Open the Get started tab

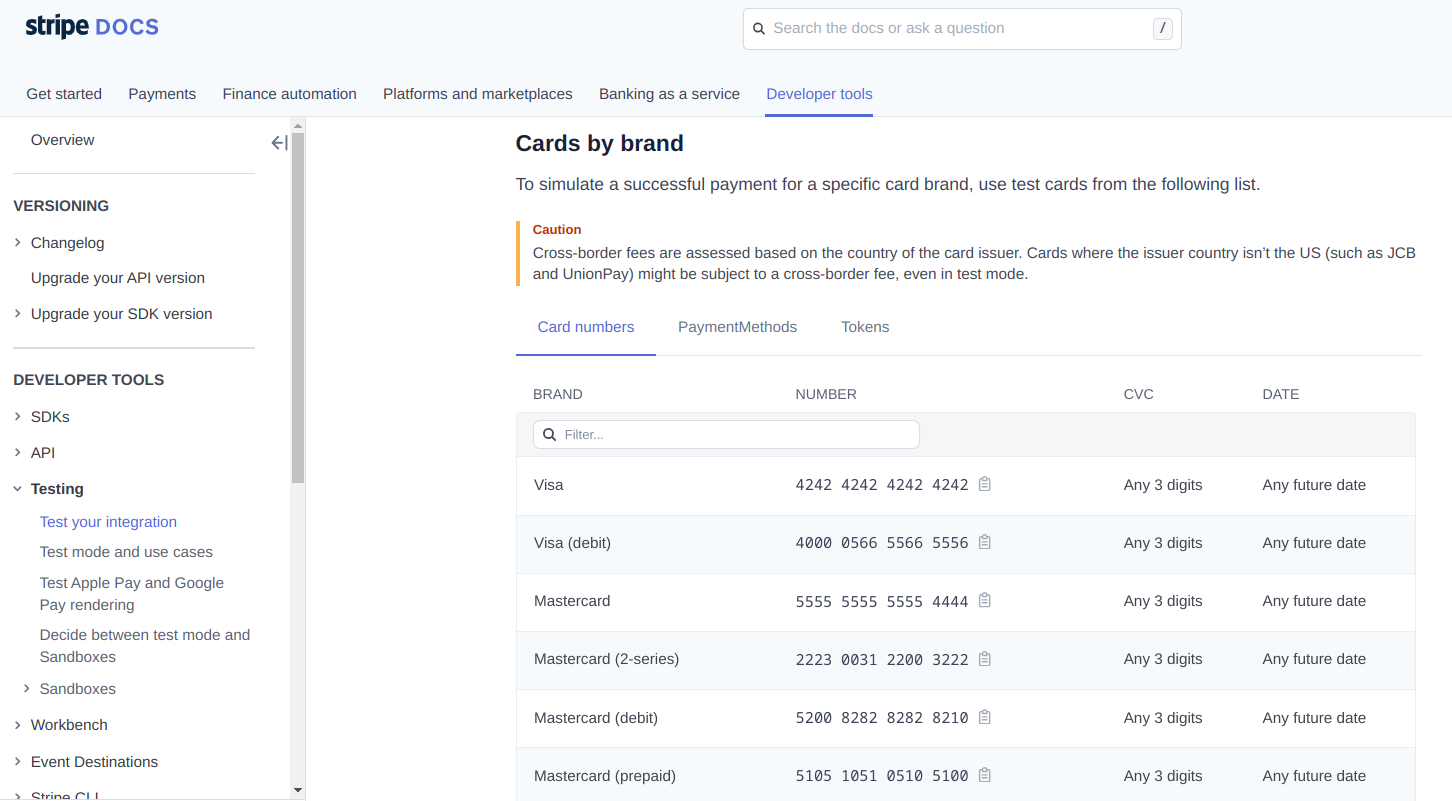coord(64,94)
